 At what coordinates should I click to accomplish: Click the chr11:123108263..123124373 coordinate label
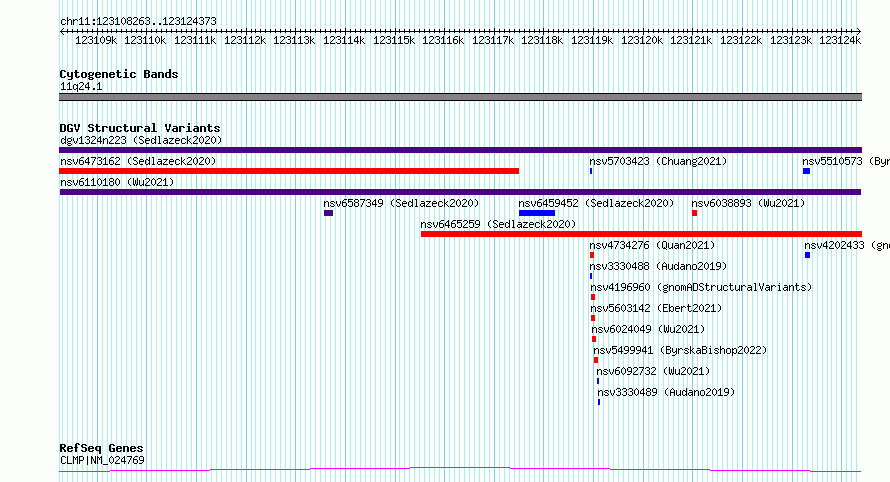pos(138,21)
